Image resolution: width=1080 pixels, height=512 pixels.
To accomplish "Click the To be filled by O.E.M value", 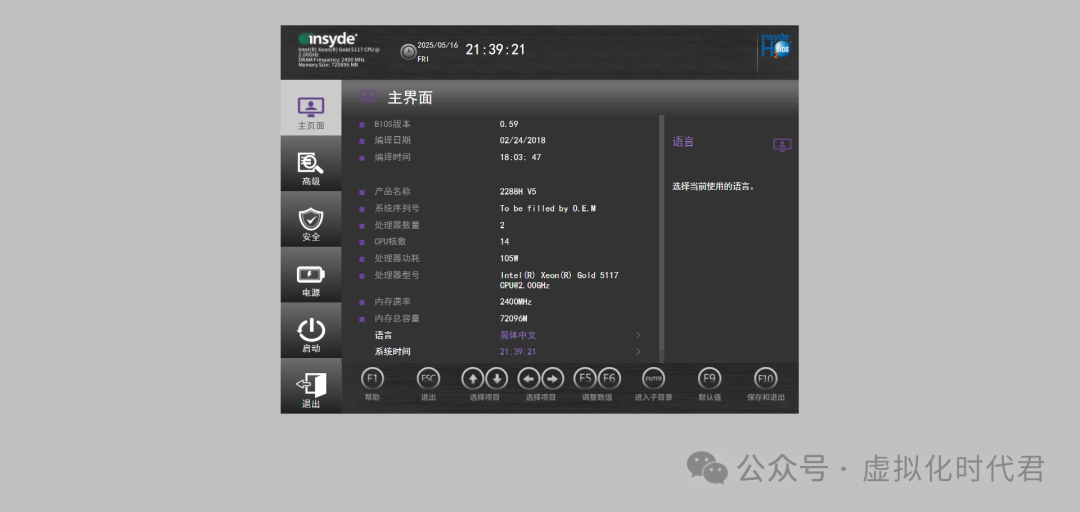I will click(x=548, y=208).
